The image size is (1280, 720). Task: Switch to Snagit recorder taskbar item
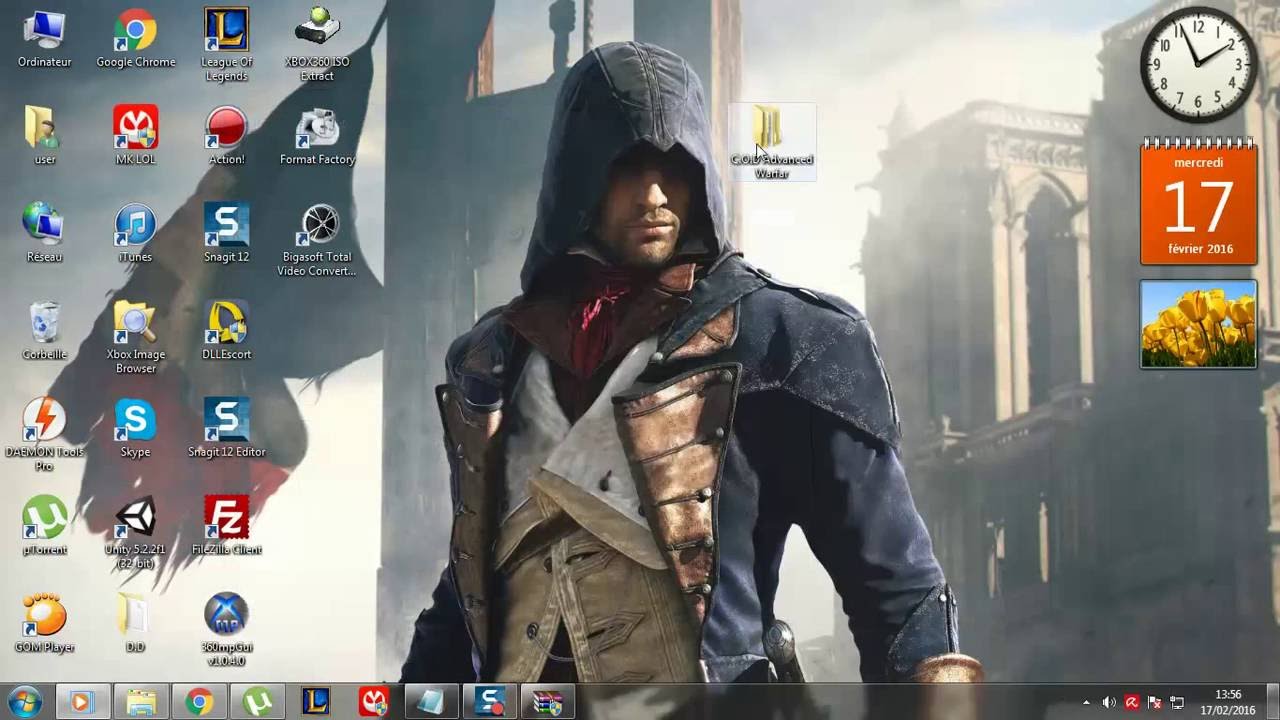[490, 703]
